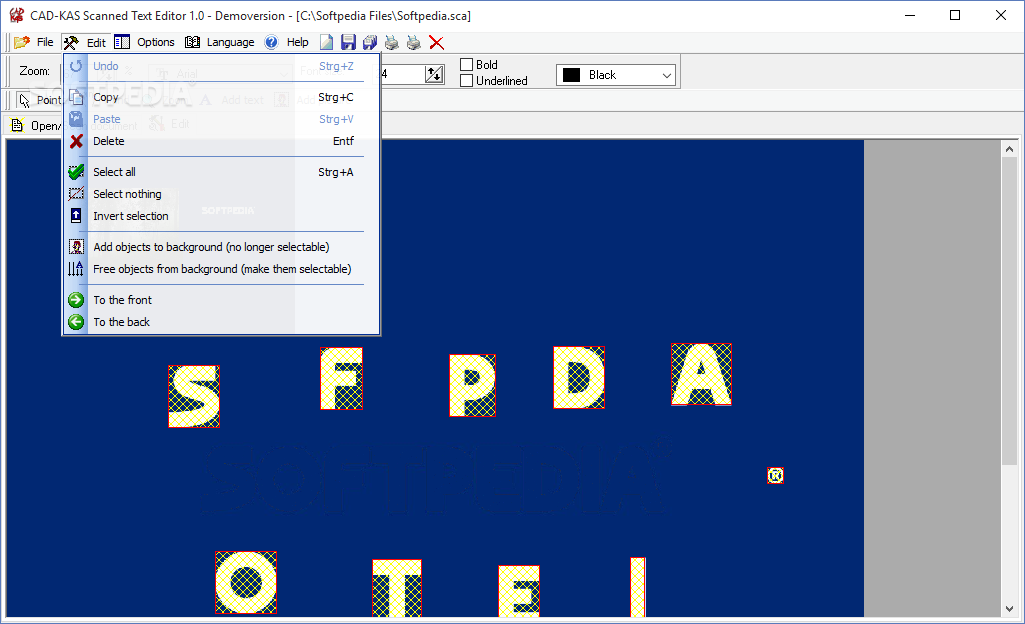Select the letter E object on canvas
The height and width of the screenshot is (624, 1025).
(519, 591)
